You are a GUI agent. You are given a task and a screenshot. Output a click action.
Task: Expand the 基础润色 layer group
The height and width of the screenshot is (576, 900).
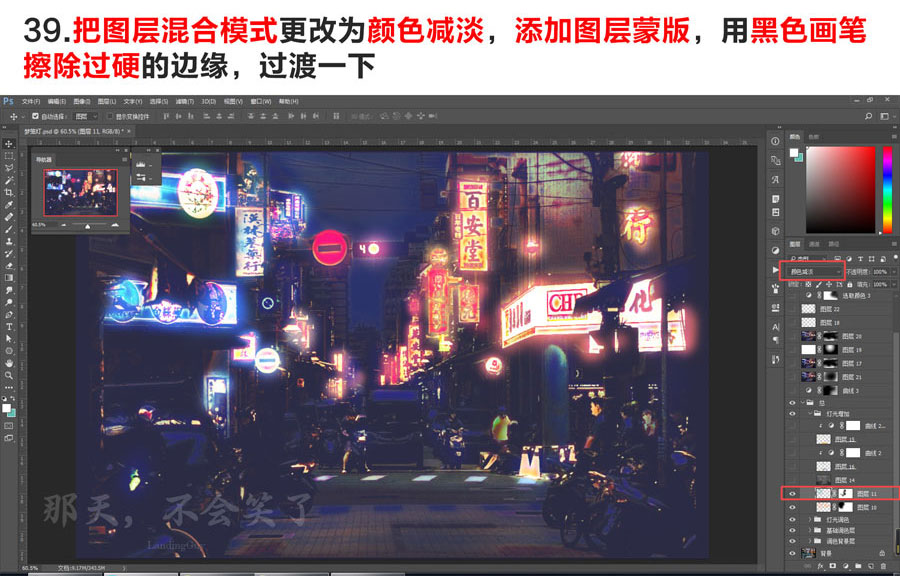tap(808, 528)
